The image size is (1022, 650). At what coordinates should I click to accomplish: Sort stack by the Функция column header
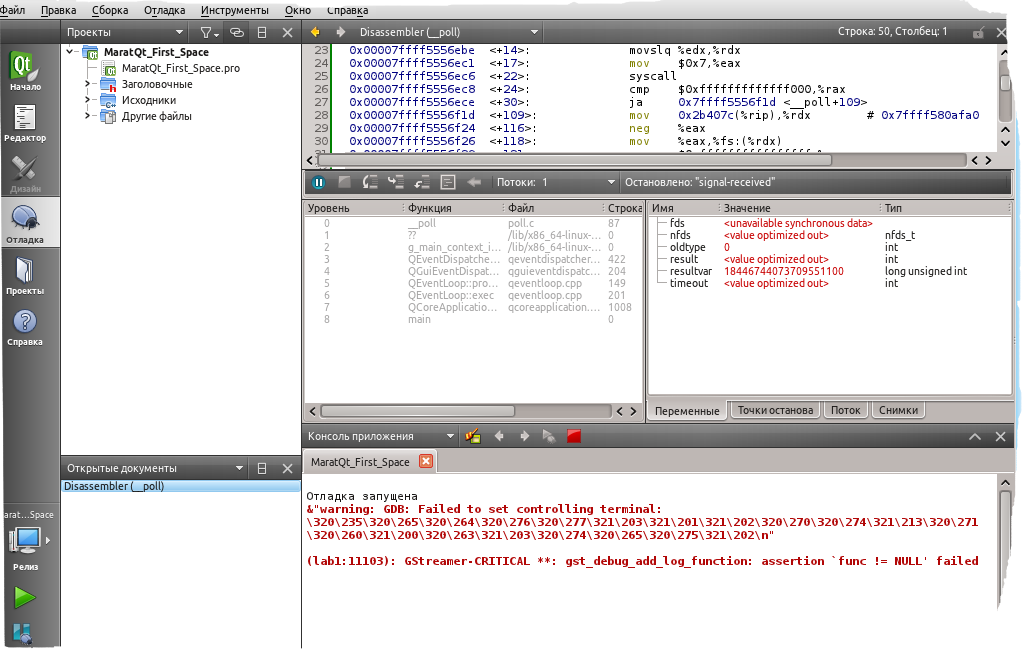453,208
